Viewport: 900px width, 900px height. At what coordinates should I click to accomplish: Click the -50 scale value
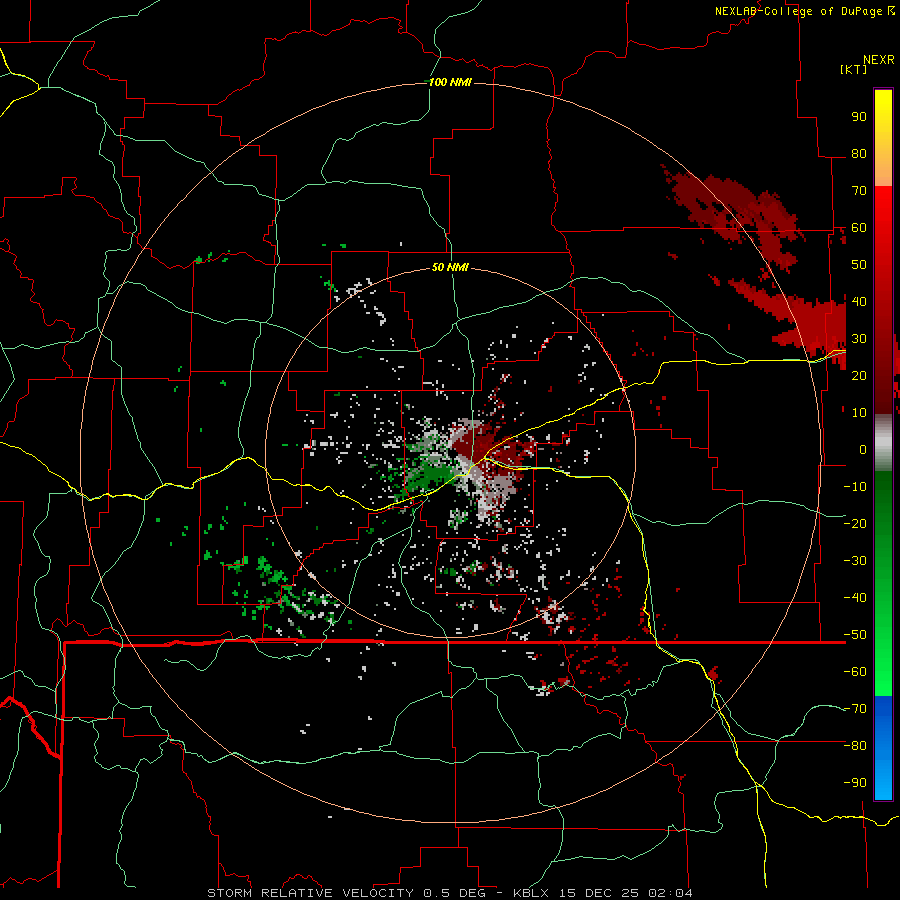point(855,635)
